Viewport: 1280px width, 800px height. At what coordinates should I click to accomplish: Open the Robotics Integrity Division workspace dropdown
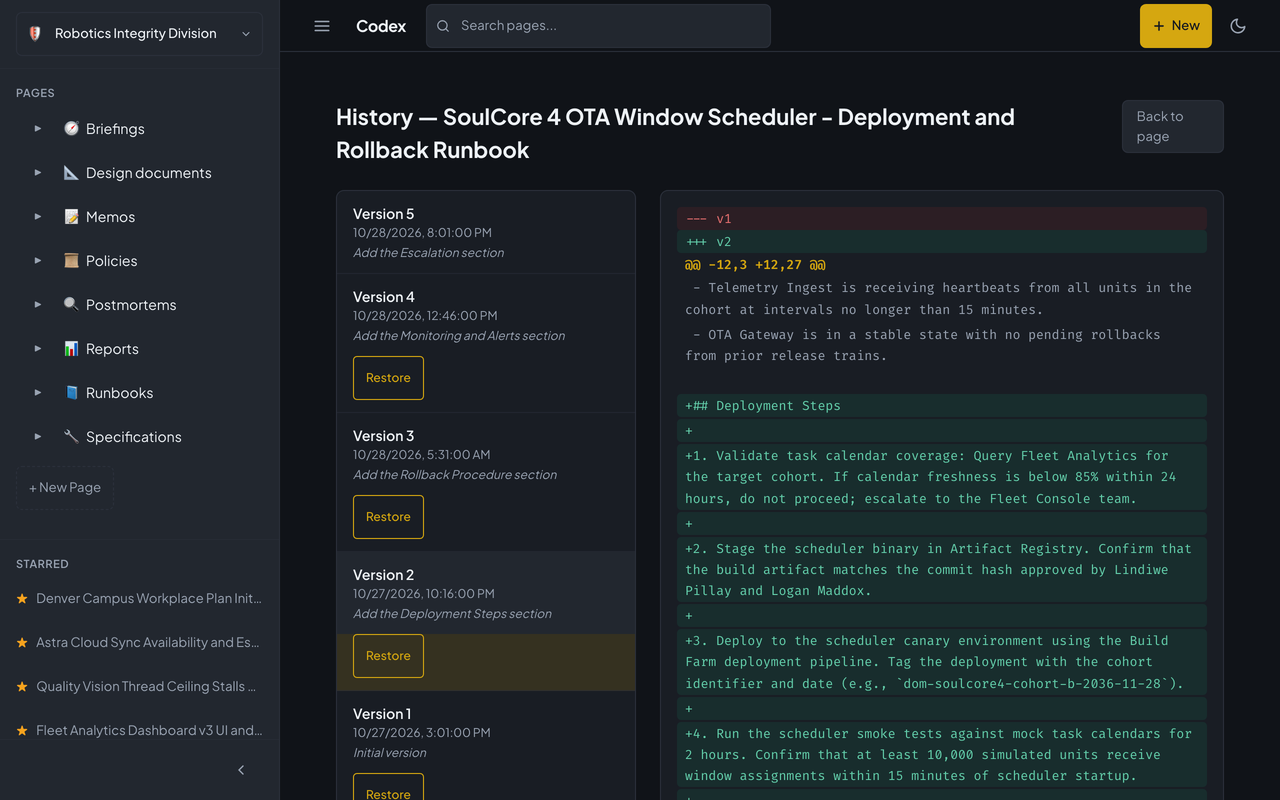coord(139,34)
